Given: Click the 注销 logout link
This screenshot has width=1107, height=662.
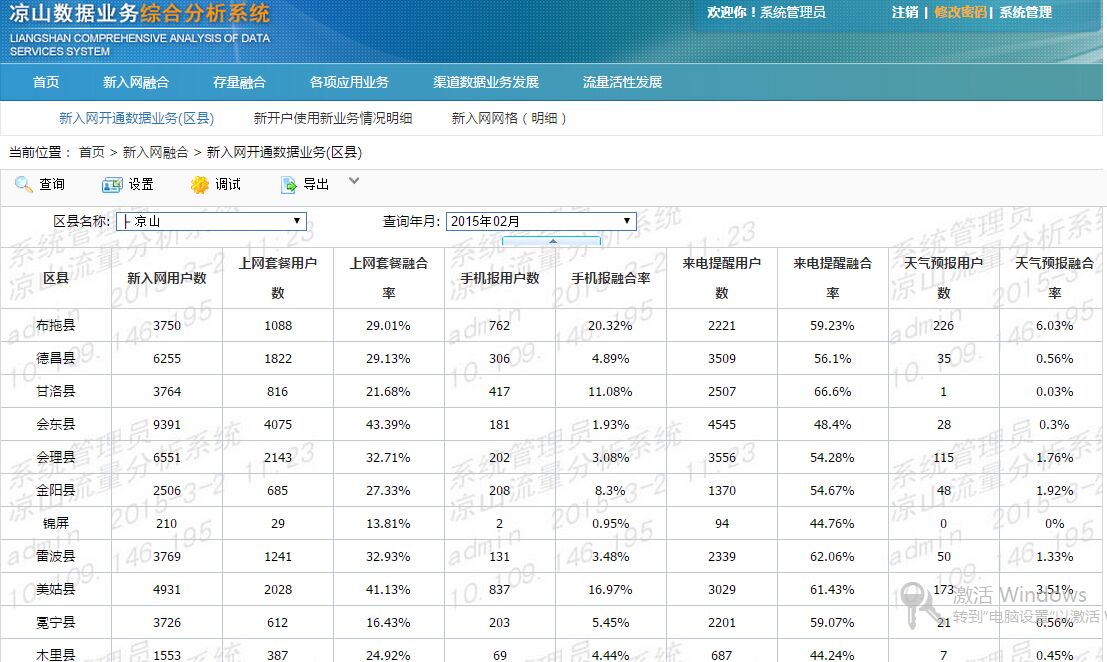Looking at the screenshot, I should 905,12.
